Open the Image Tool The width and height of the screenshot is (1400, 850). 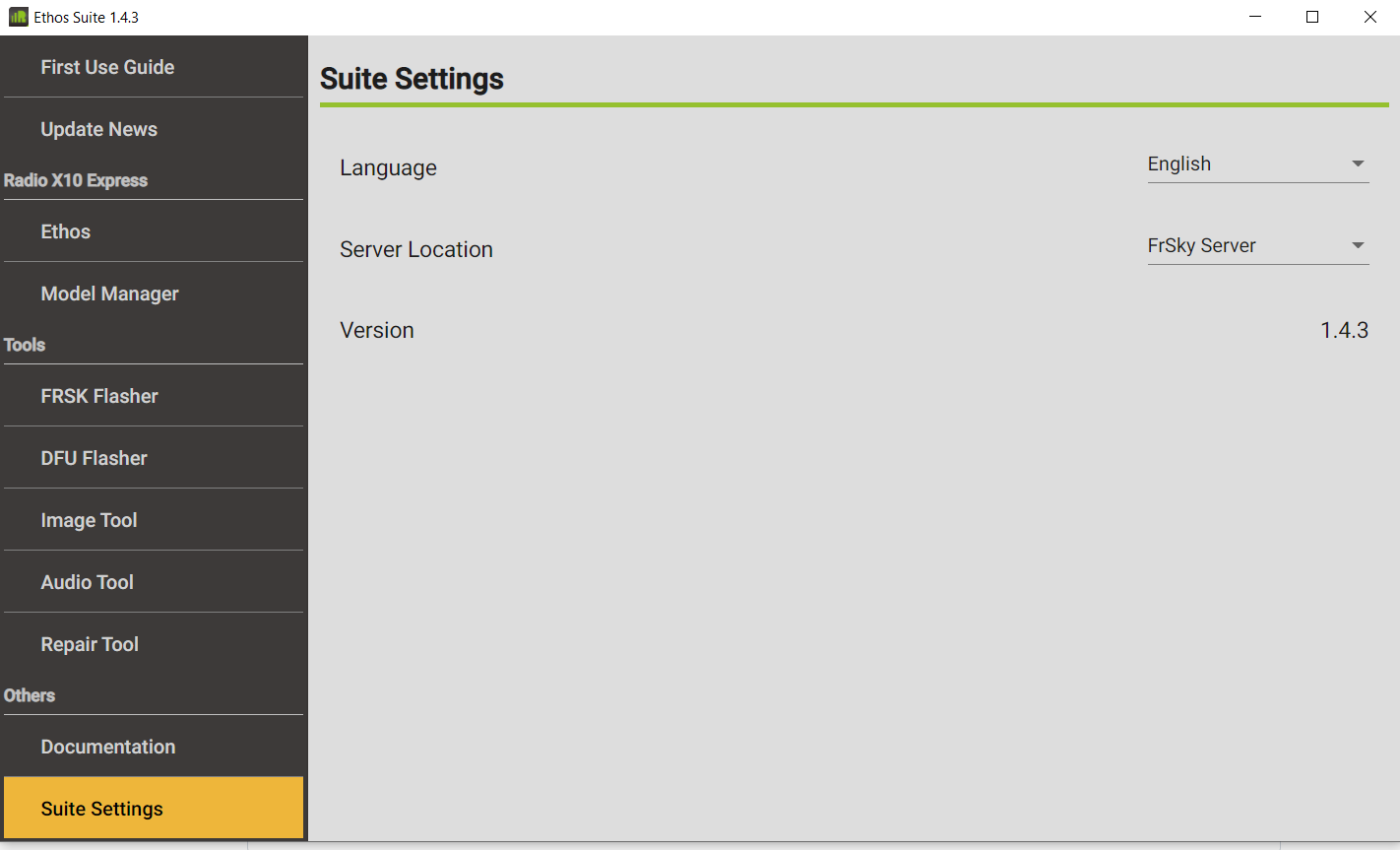click(89, 520)
